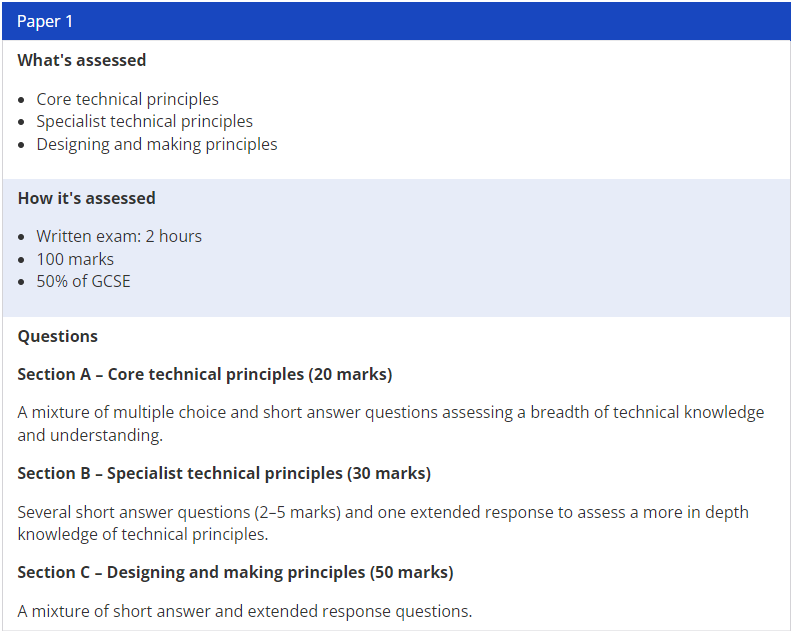Click the words "and understanding." line

[x=90, y=435]
